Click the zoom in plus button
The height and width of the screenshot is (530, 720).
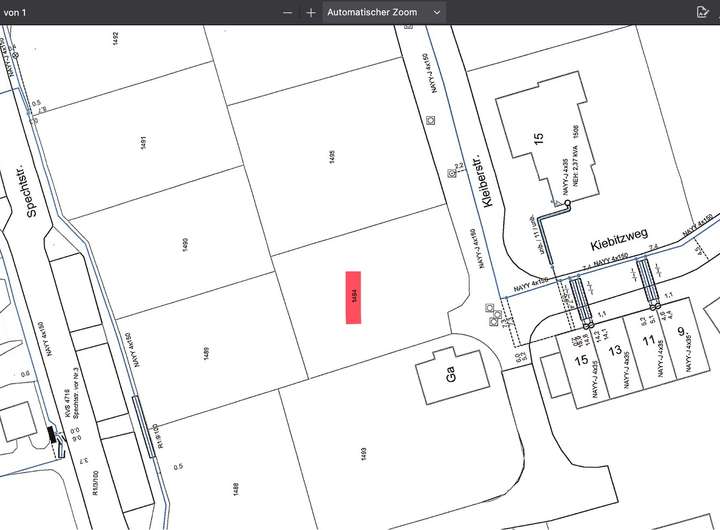311,12
